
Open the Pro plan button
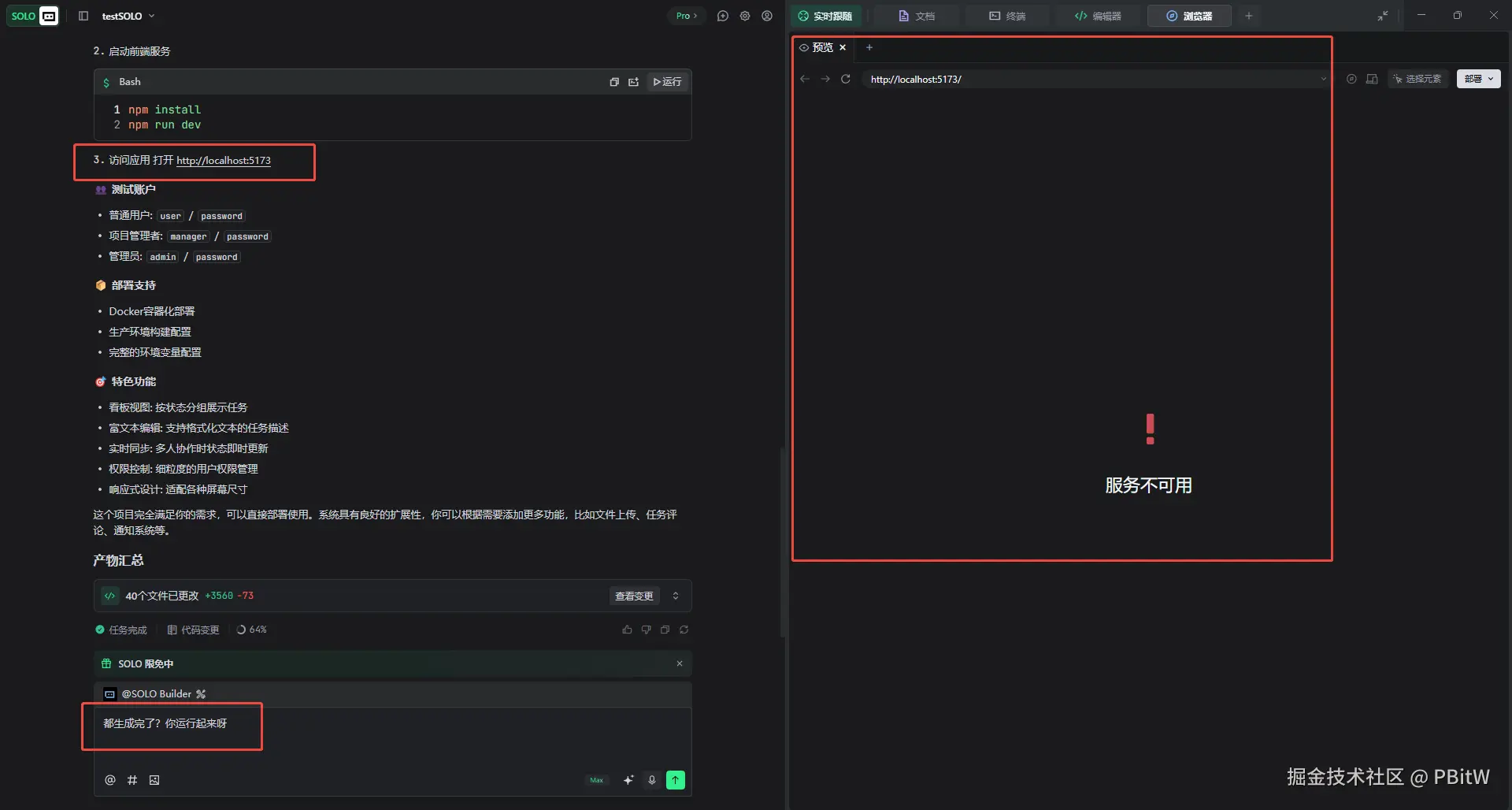(687, 16)
